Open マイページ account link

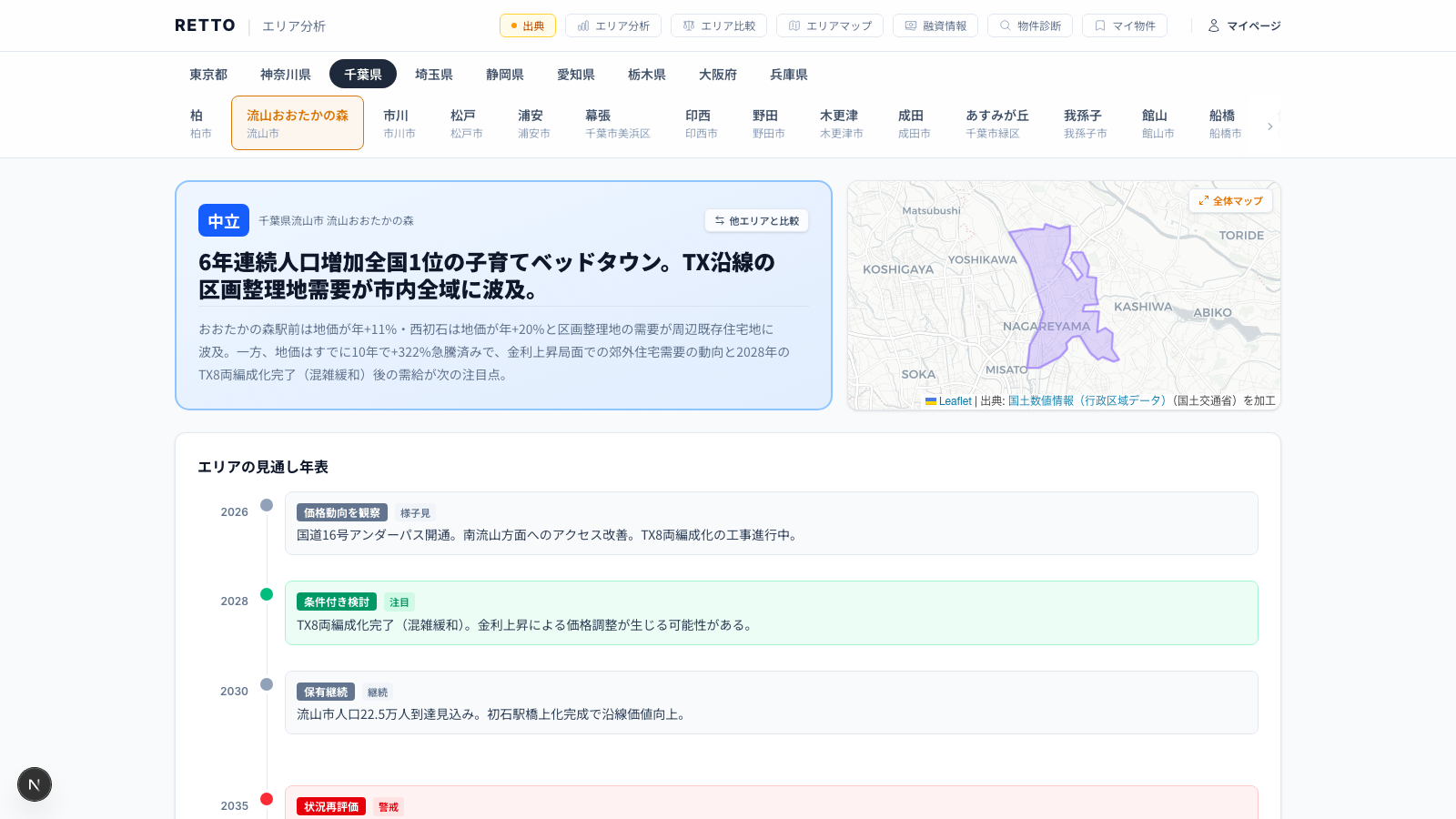coord(1244,25)
